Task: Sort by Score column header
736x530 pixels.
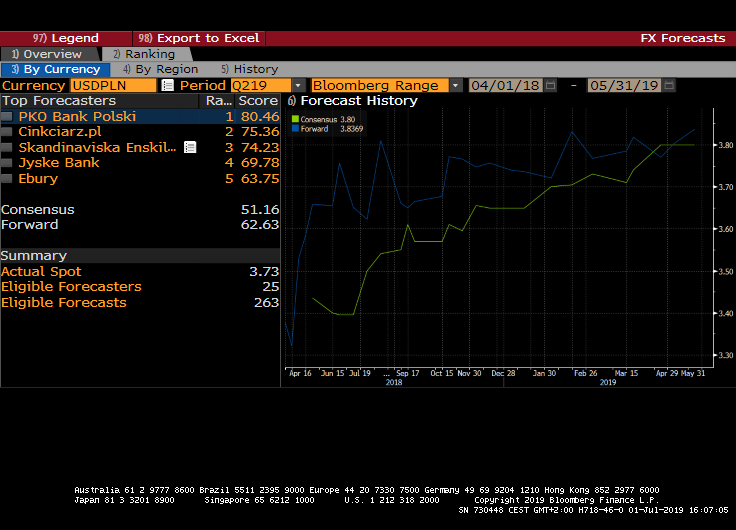Action: [258, 101]
